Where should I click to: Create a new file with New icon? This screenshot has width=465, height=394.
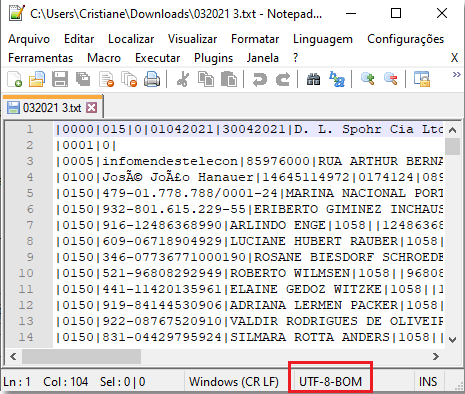click(x=15, y=79)
